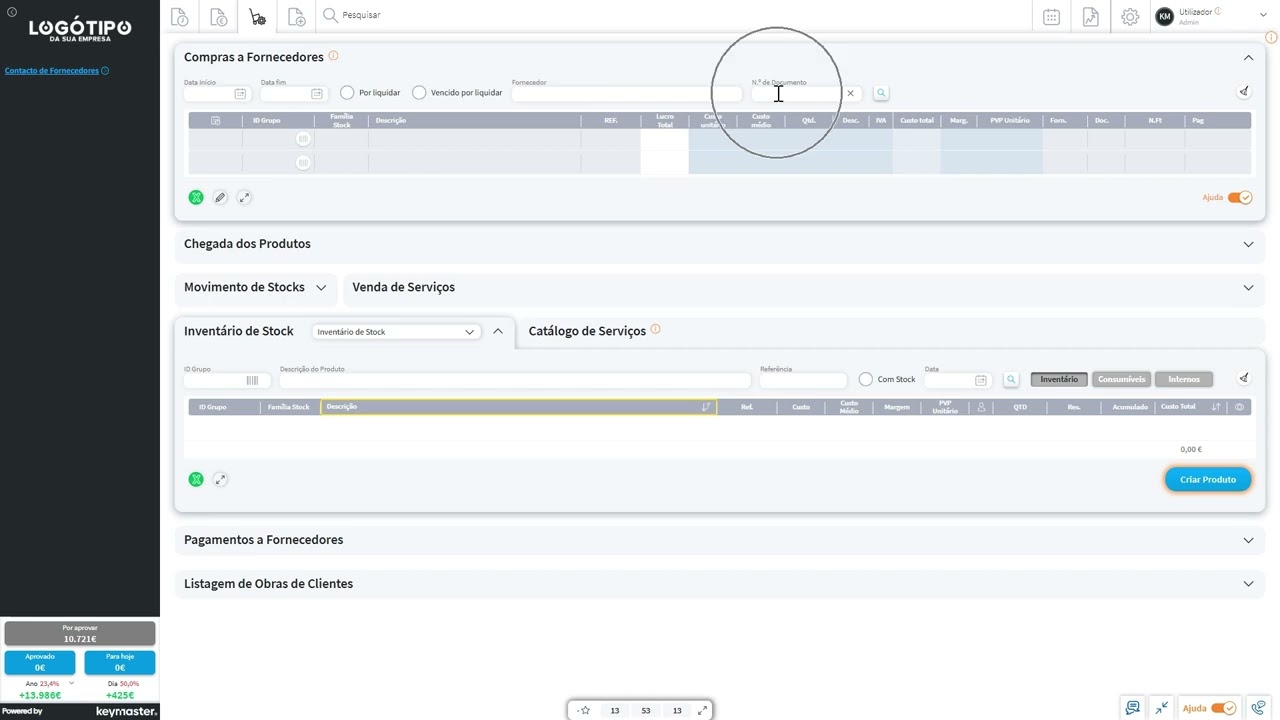Toggle the Ajuda switch in the bottom bar
This screenshot has width=1280, height=720.
[x=1224, y=708]
